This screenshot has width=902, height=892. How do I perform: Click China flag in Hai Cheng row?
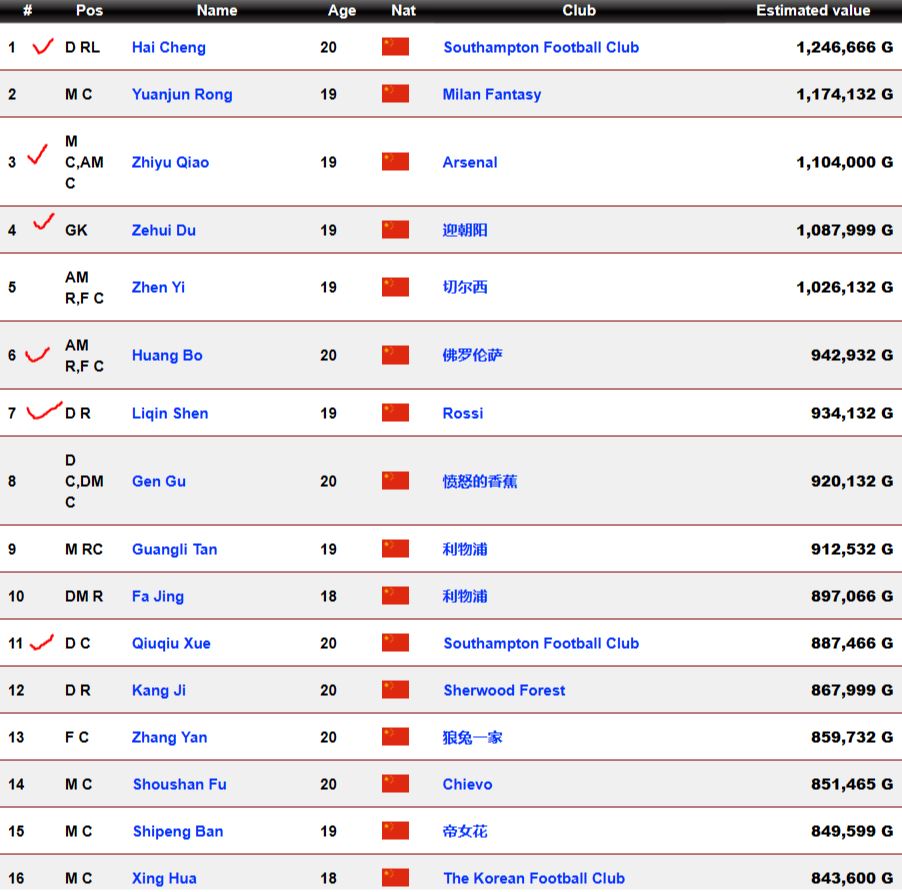(395, 47)
